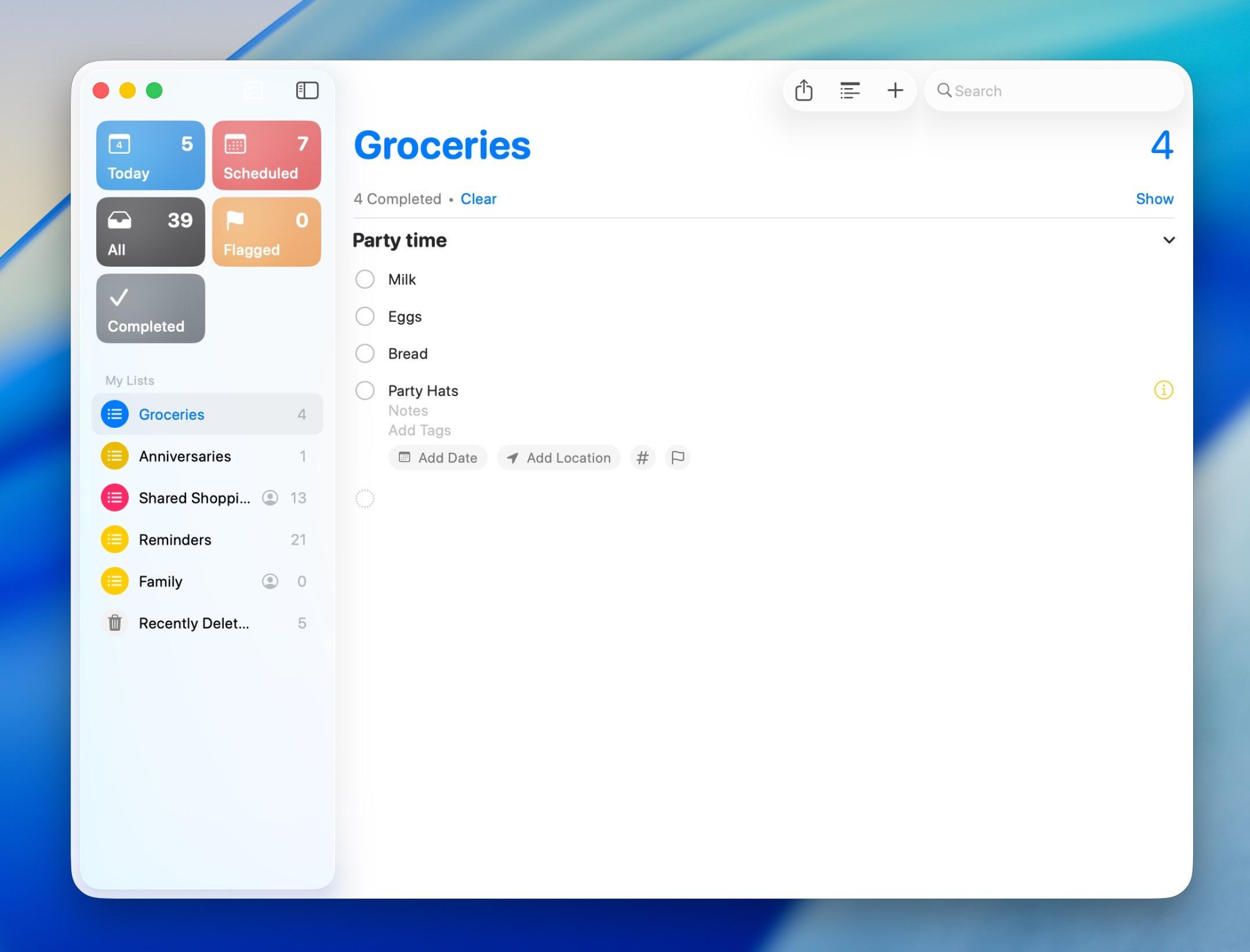Open the Recently Deleted trash list
The width and height of the screenshot is (1250, 952).
click(x=194, y=623)
